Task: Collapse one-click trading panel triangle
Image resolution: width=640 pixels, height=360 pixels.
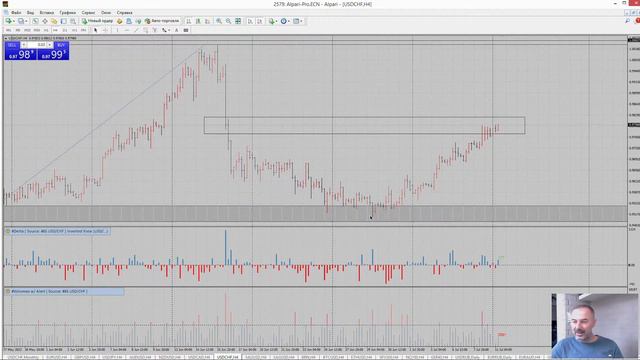Action: pos(6,38)
